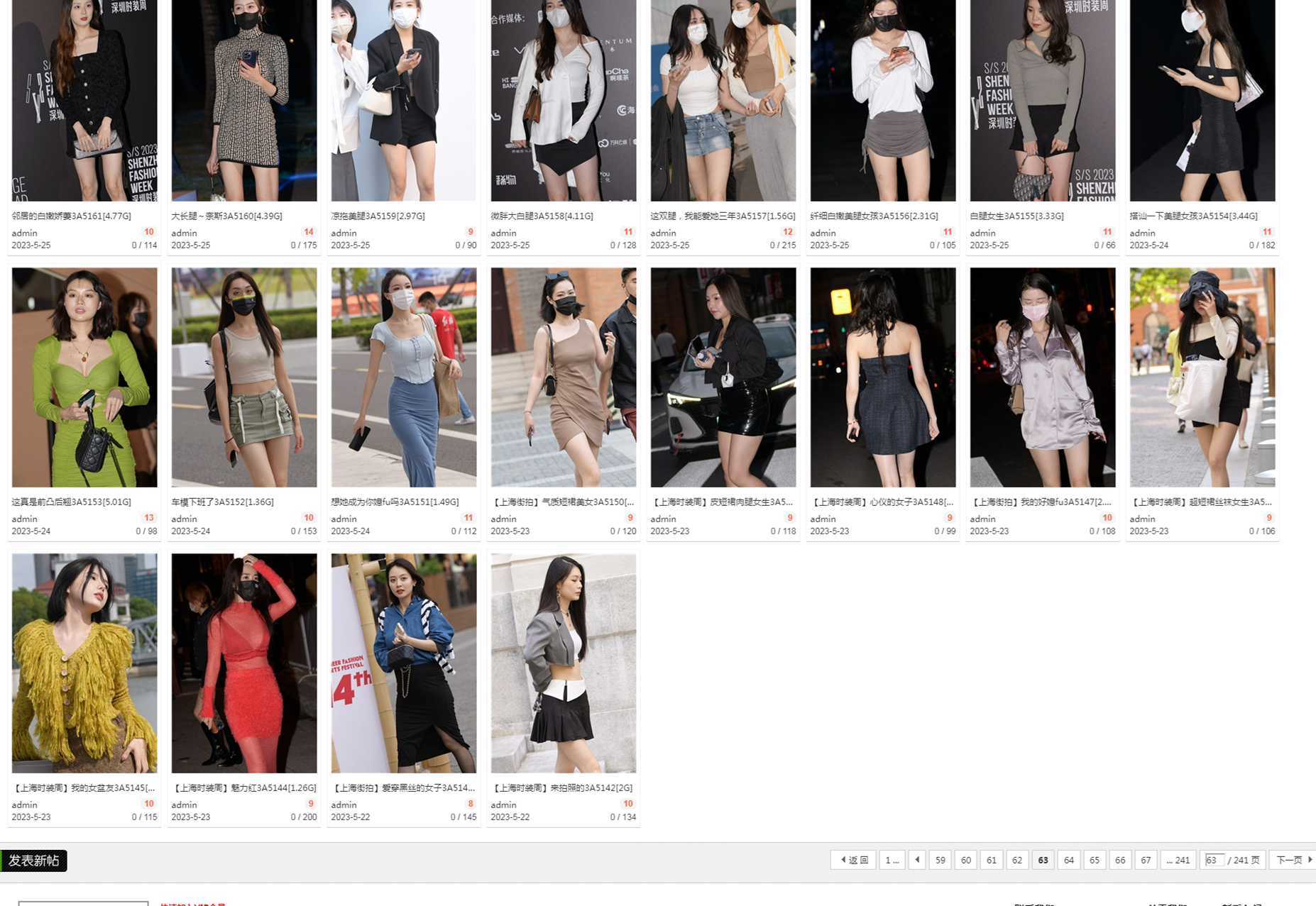Jump to last page '... 241'
This screenshot has height=906, width=1316.
pyautogui.click(x=1178, y=860)
